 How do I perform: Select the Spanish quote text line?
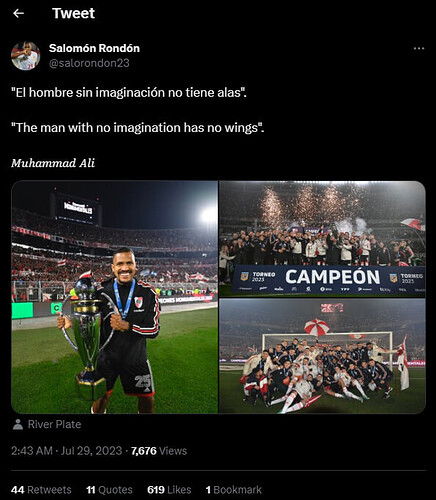coord(129,92)
